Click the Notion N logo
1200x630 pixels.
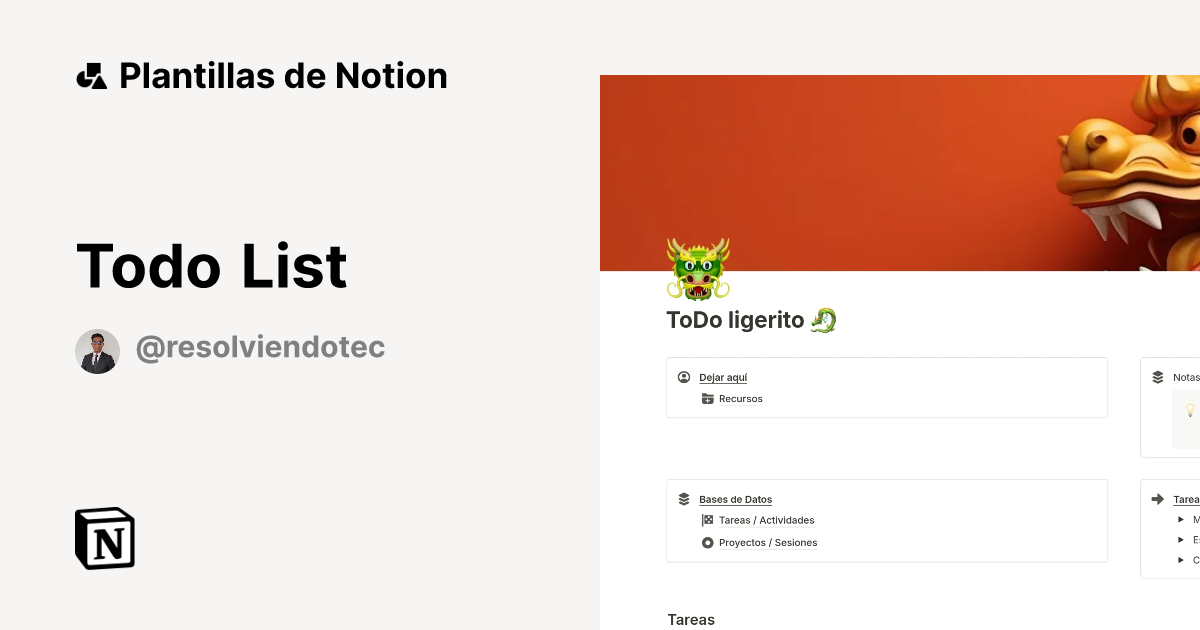(104, 538)
